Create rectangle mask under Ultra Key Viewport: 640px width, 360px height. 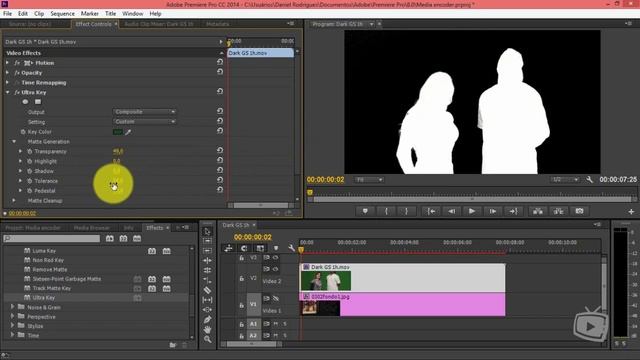(38, 102)
